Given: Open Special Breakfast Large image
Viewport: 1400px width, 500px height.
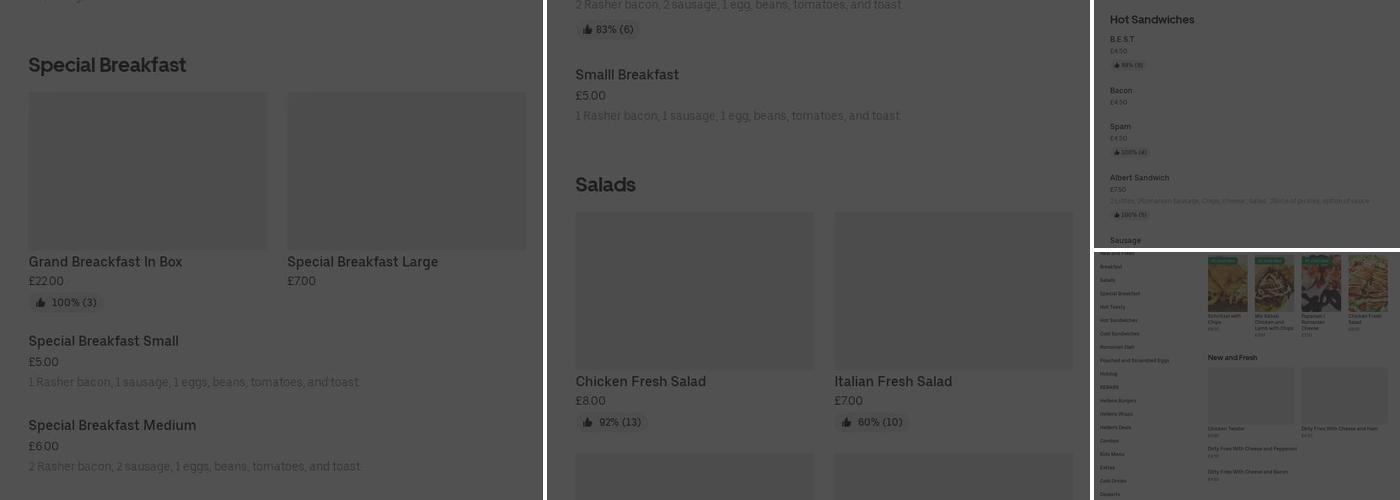Looking at the screenshot, I should 406,171.
